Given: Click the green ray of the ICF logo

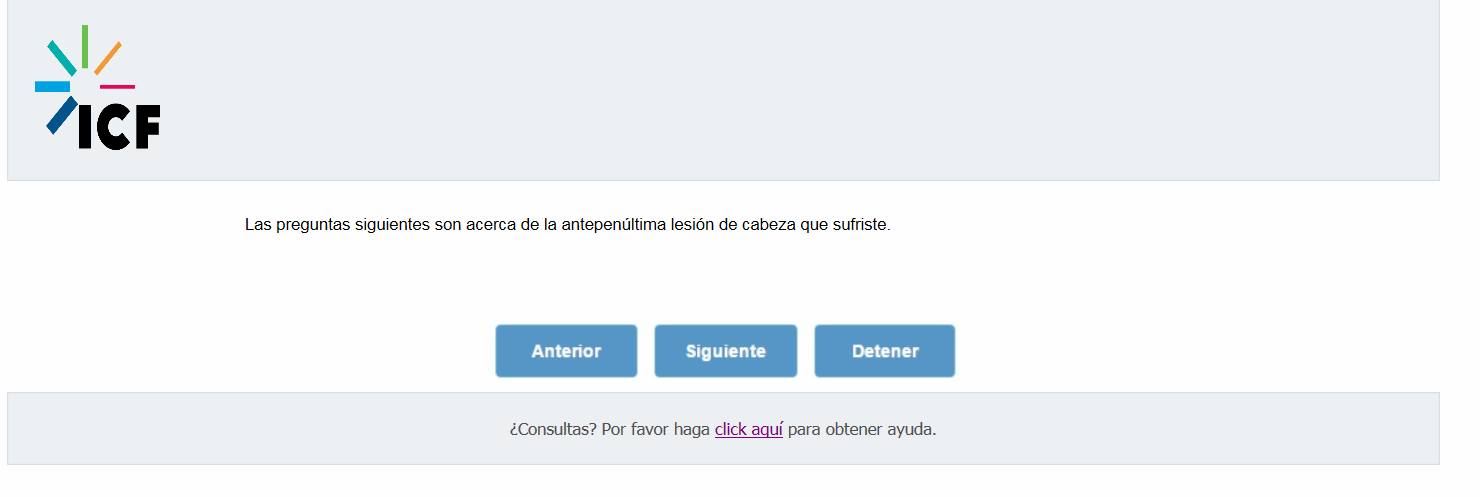Looking at the screenshot, I should [85, 46].
